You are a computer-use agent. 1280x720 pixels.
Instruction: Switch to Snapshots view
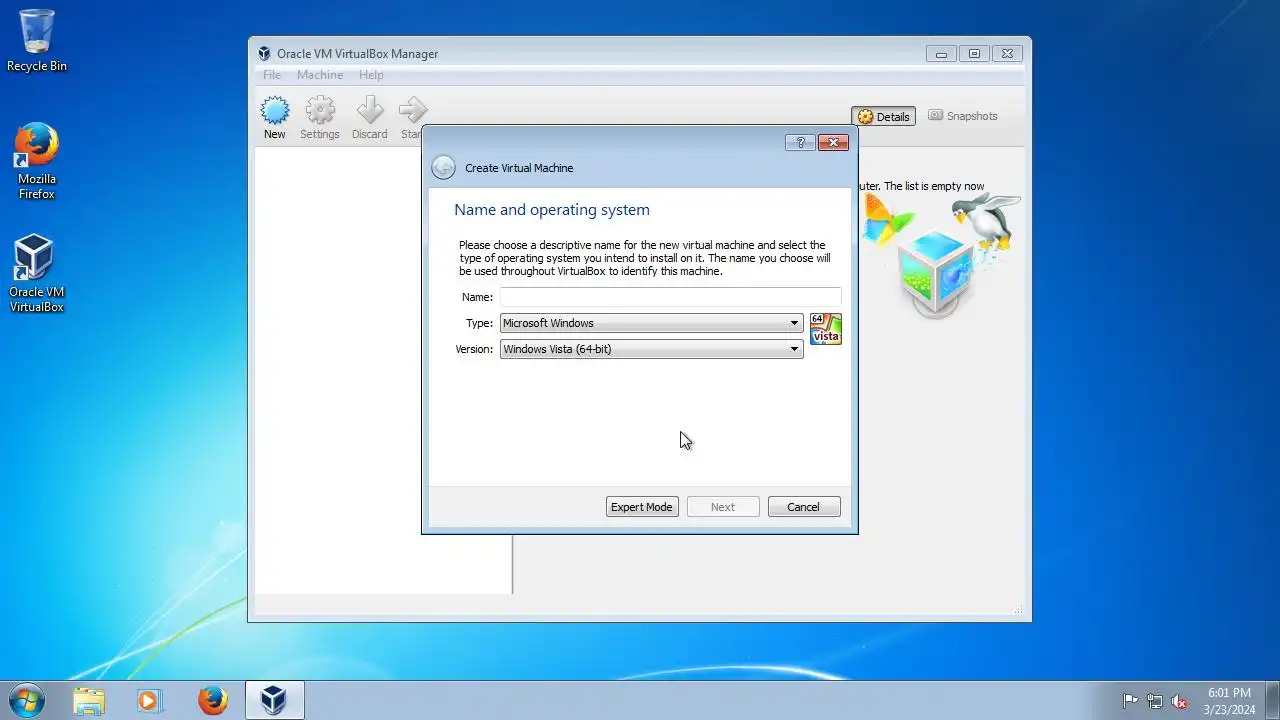963,116
